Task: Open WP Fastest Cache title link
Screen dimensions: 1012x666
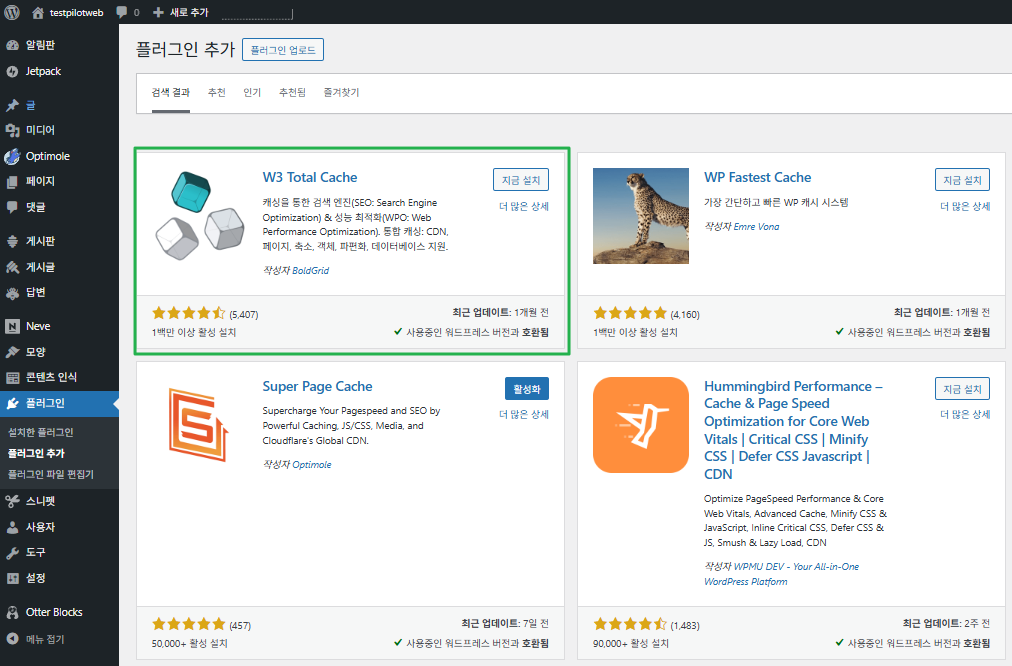Action: [757, 177]
